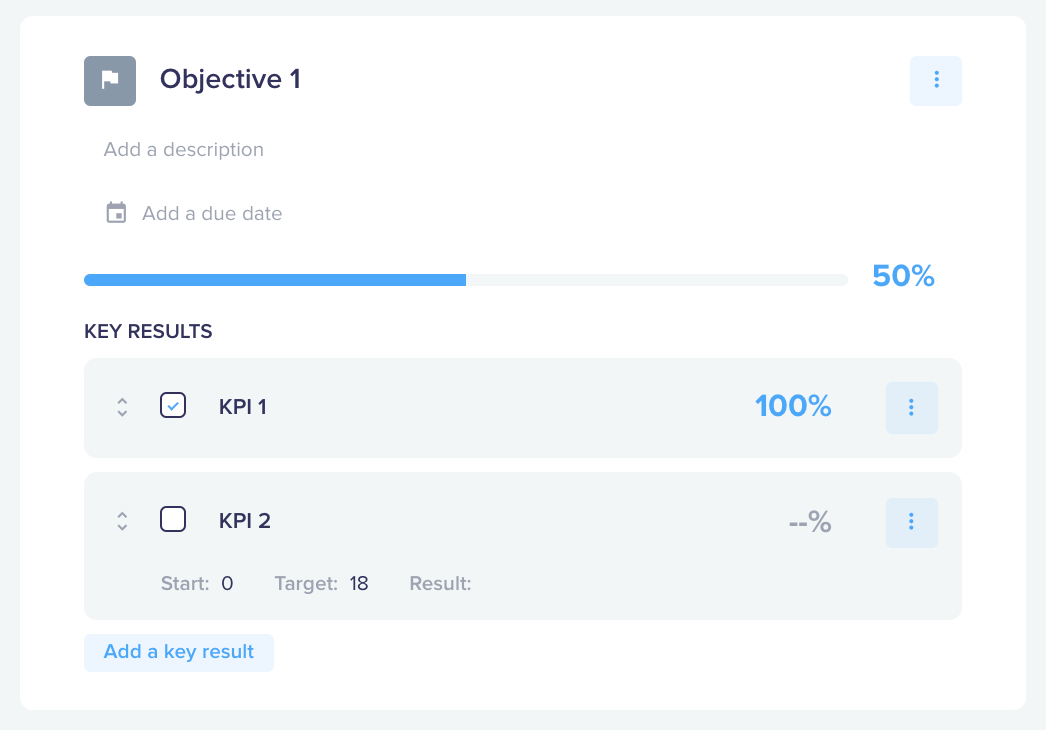The height and width of the screenshot is (730, 1046).
Task: Click the Add a description field
Action: (183, 149)
